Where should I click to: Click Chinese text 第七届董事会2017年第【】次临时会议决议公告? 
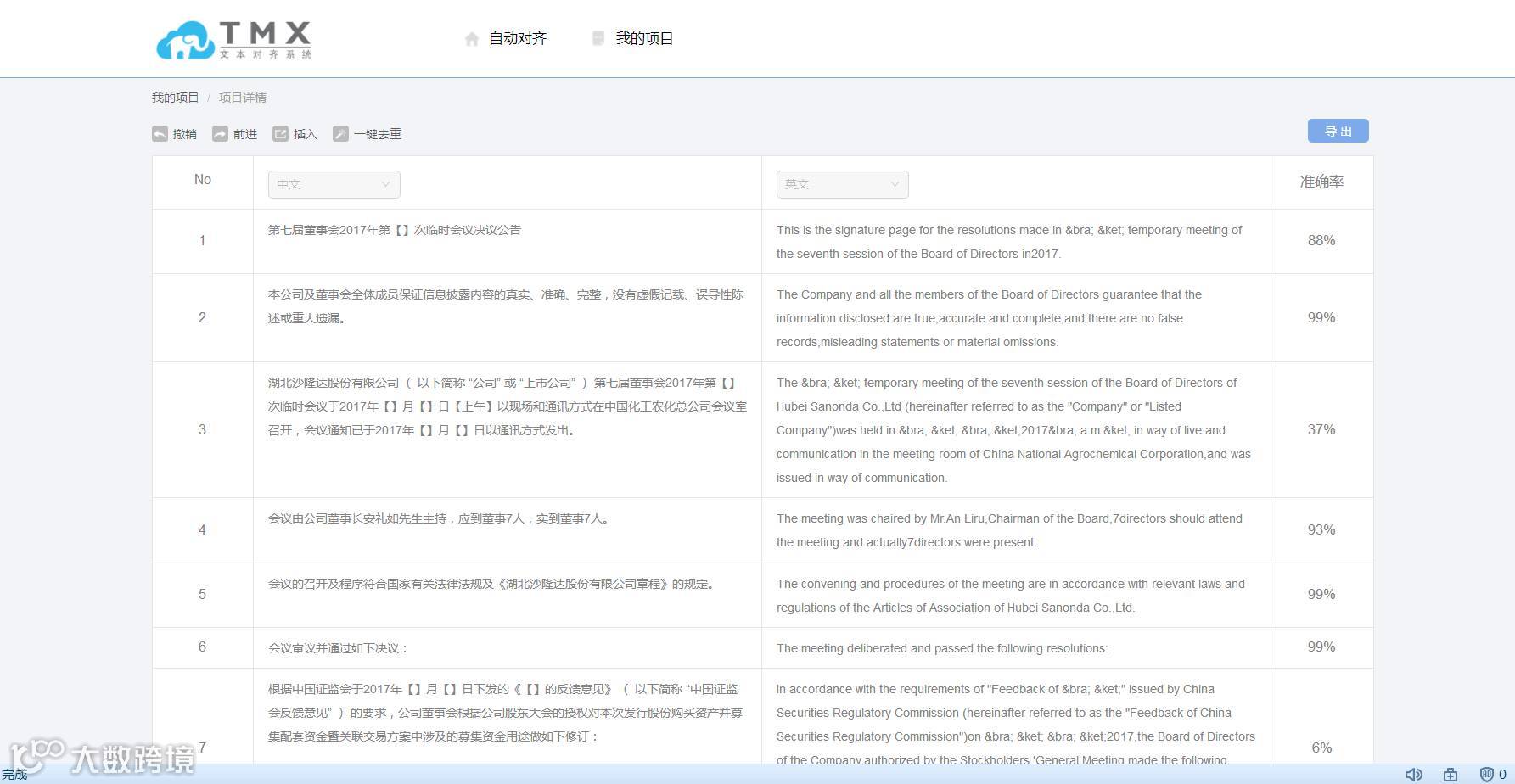pos(395,230)
